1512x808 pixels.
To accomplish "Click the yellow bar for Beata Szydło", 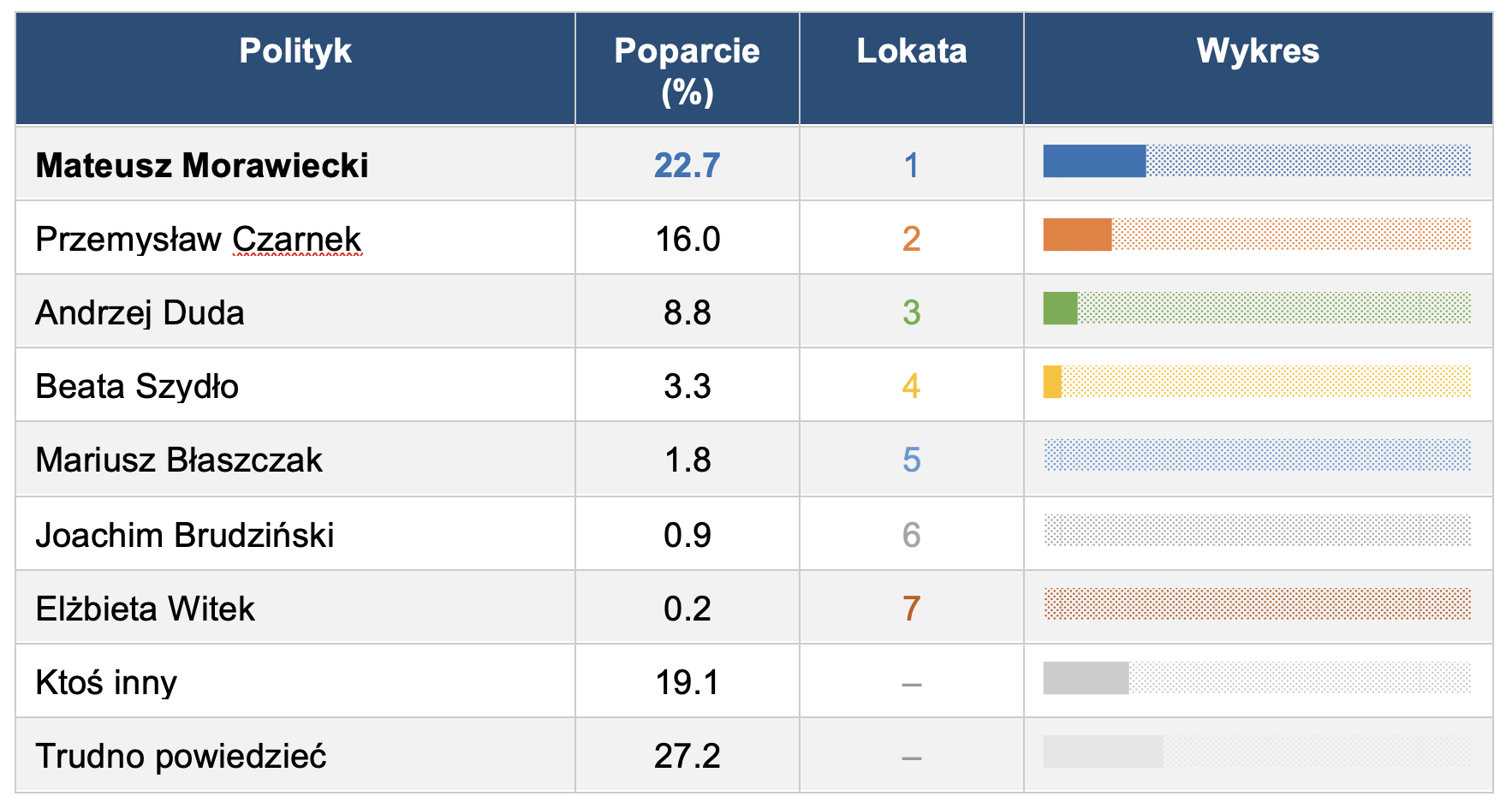I will point(1052,382).
